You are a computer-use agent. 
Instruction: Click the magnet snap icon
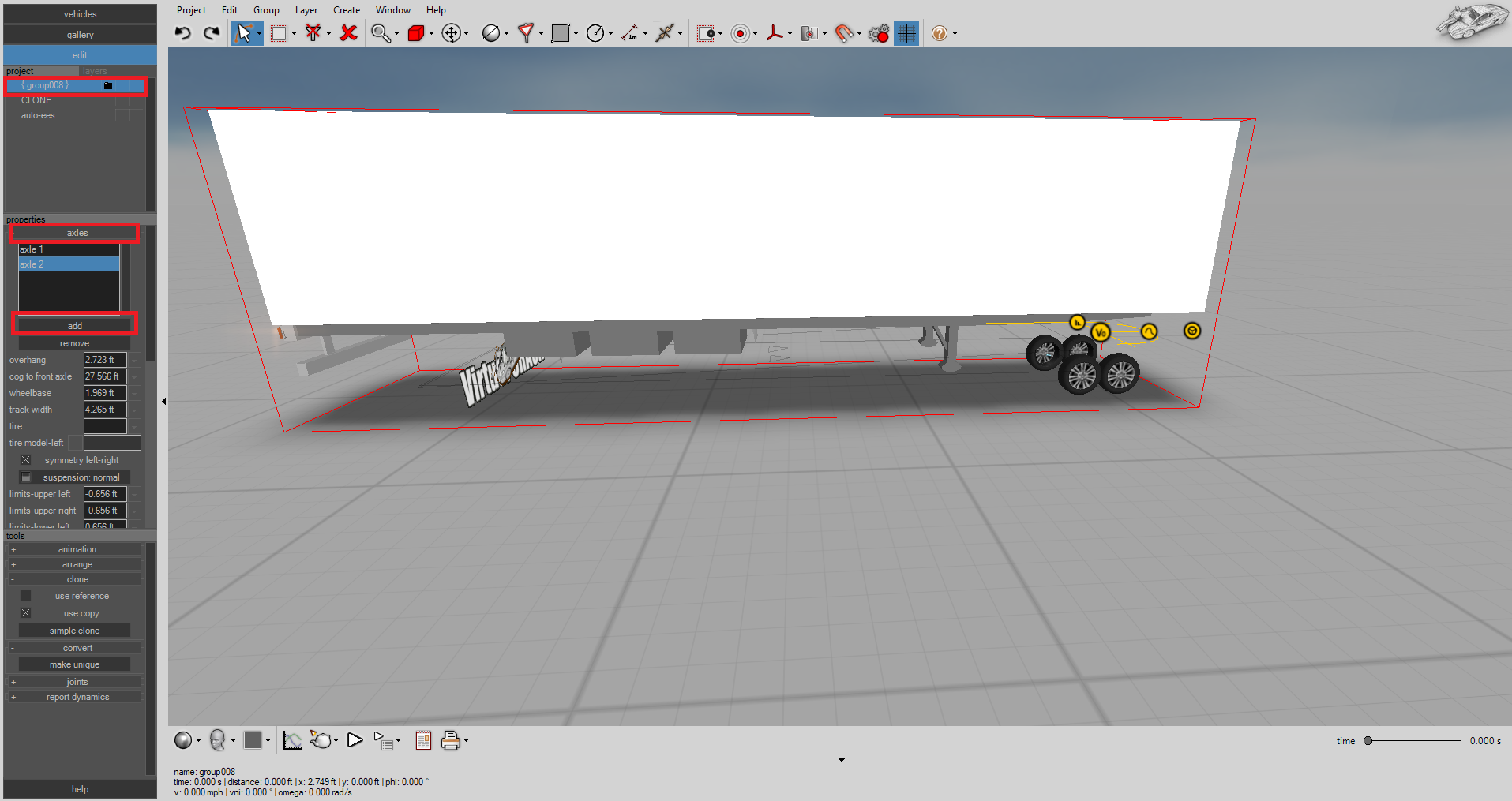844,33
